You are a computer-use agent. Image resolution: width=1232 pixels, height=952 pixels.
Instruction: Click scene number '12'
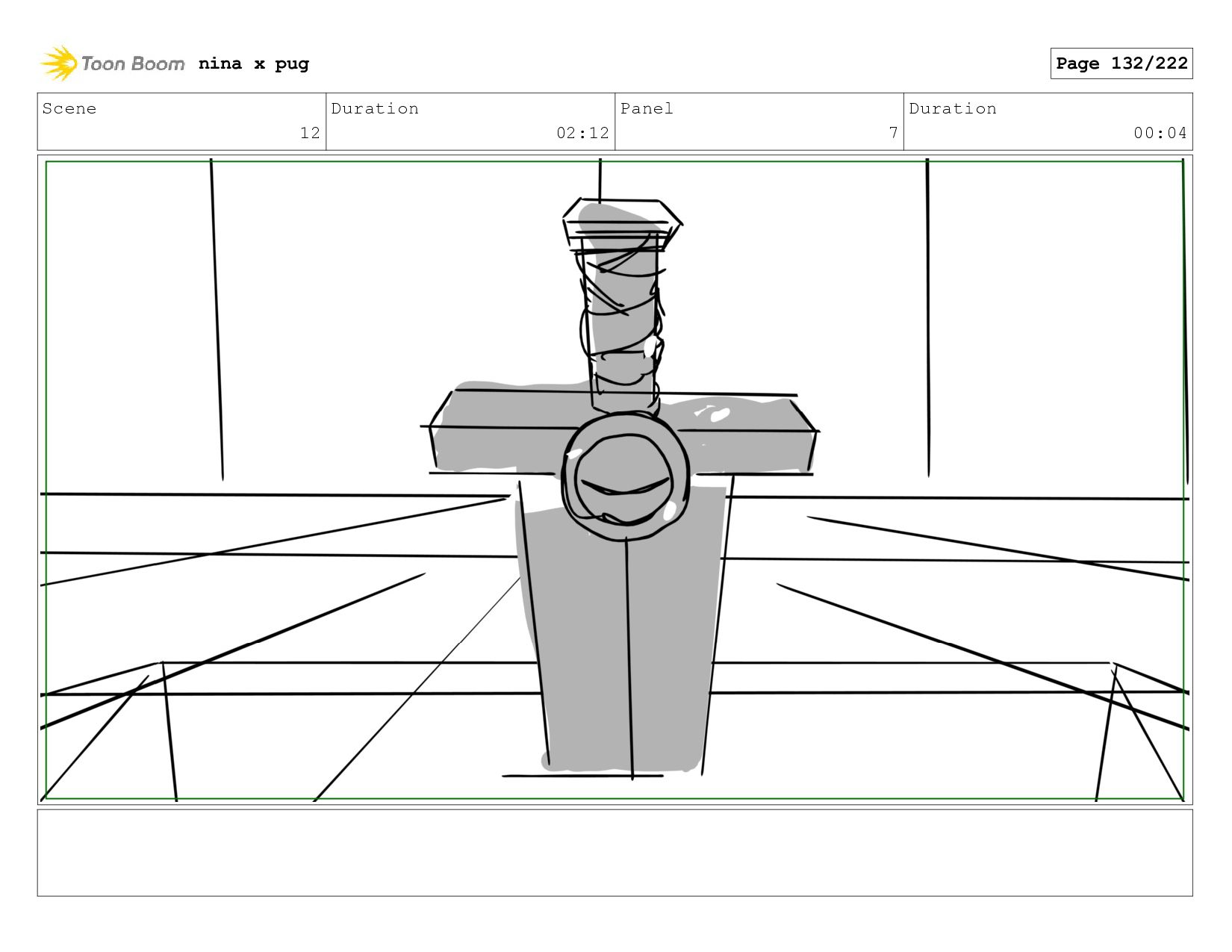(310, 133)
